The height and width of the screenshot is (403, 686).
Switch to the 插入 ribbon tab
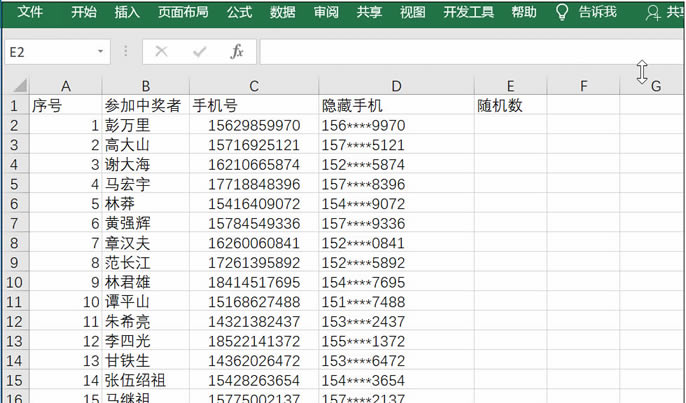[x=127, y=12]
